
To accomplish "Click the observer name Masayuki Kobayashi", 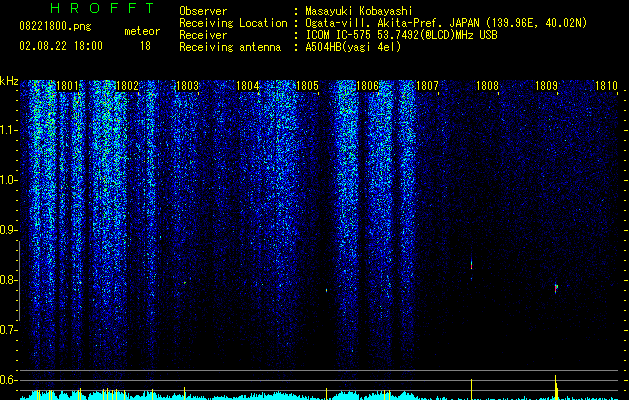I will 359,11.
